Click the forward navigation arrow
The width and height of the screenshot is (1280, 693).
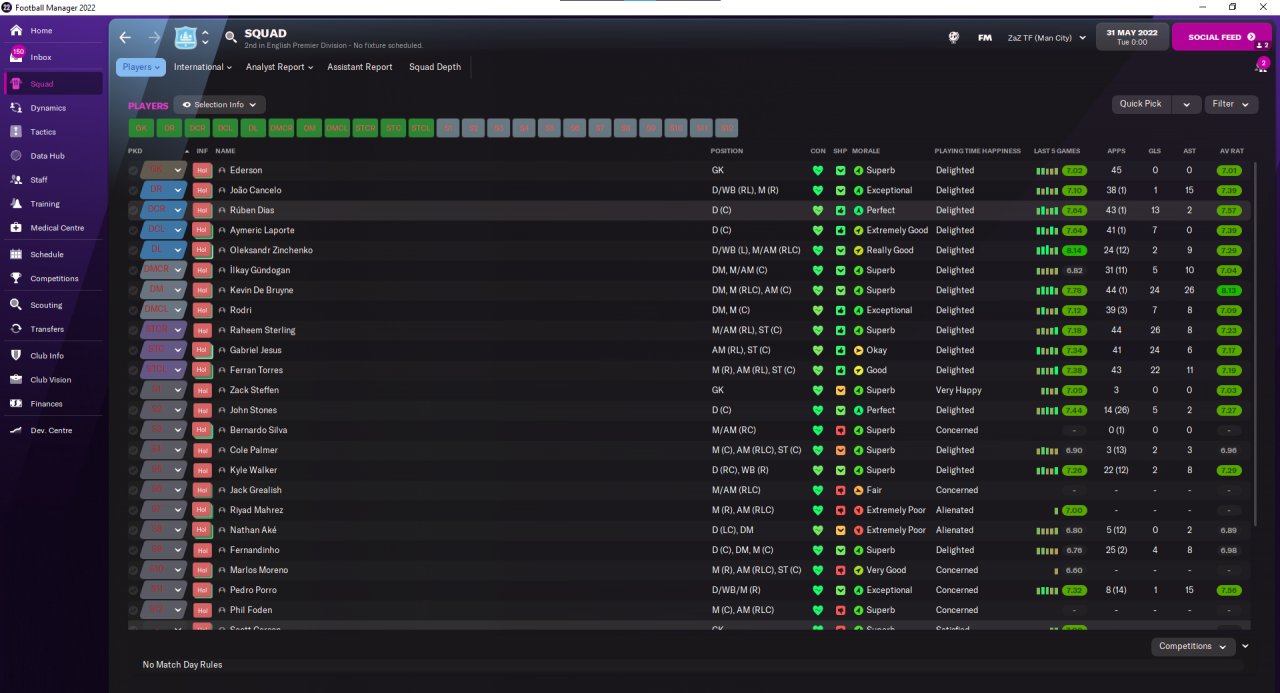154,38
